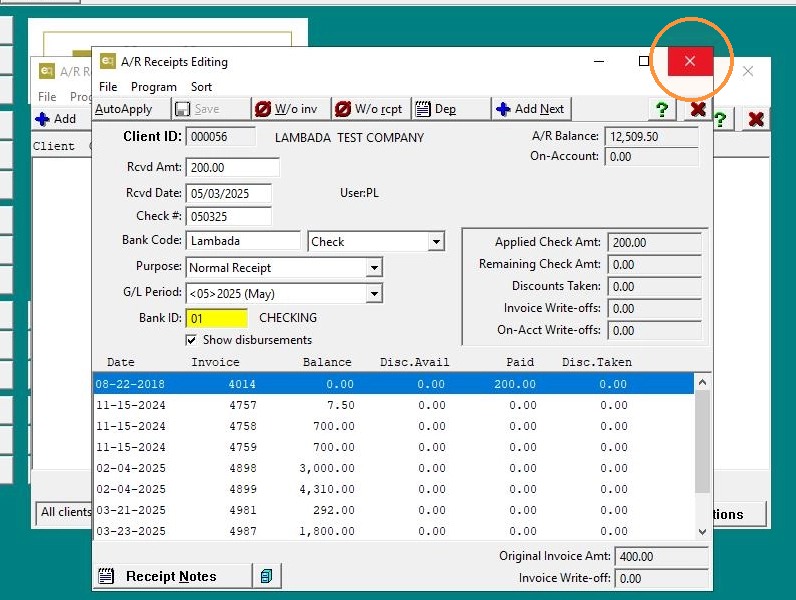Open the Dep deposit notes button
796x600 pixels.
(x=451, y=109)
